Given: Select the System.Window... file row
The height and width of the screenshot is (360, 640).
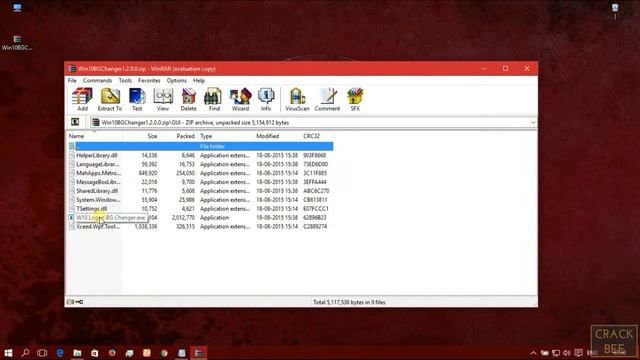Looking at the screenshot, I should pyautogui.click(x=200, y=200).
